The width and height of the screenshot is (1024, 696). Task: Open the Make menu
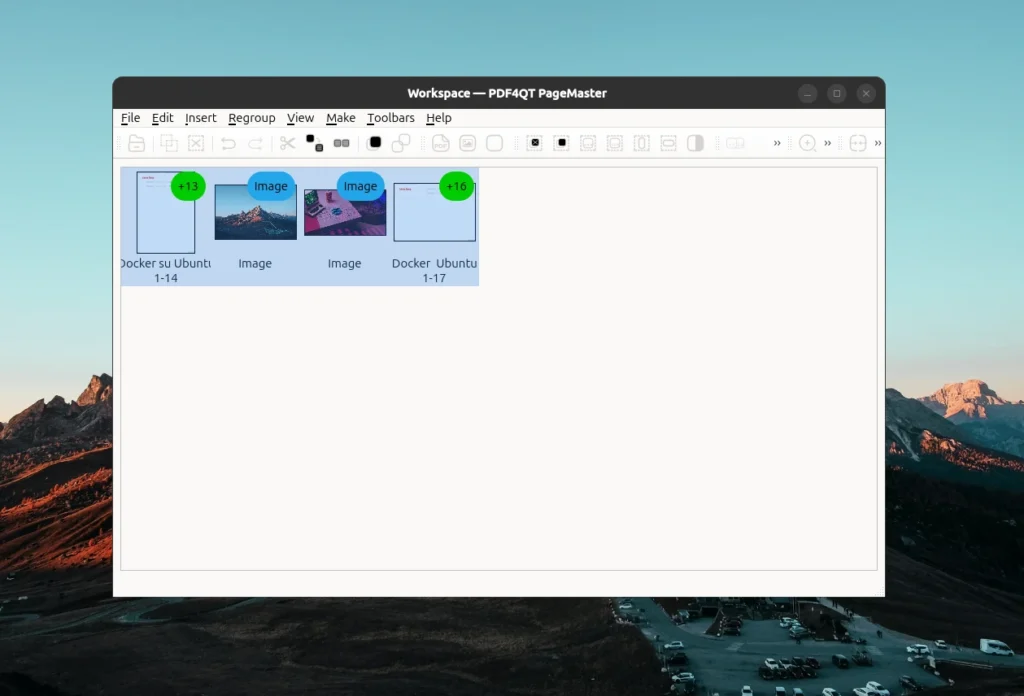click(x=340, y=118)
